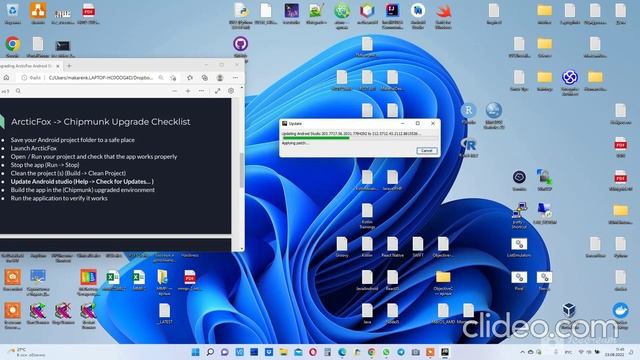This screenshot has height=360, width=640.
Task: Switch to Edge in the taskbar
Action: [x=342, y=352]
